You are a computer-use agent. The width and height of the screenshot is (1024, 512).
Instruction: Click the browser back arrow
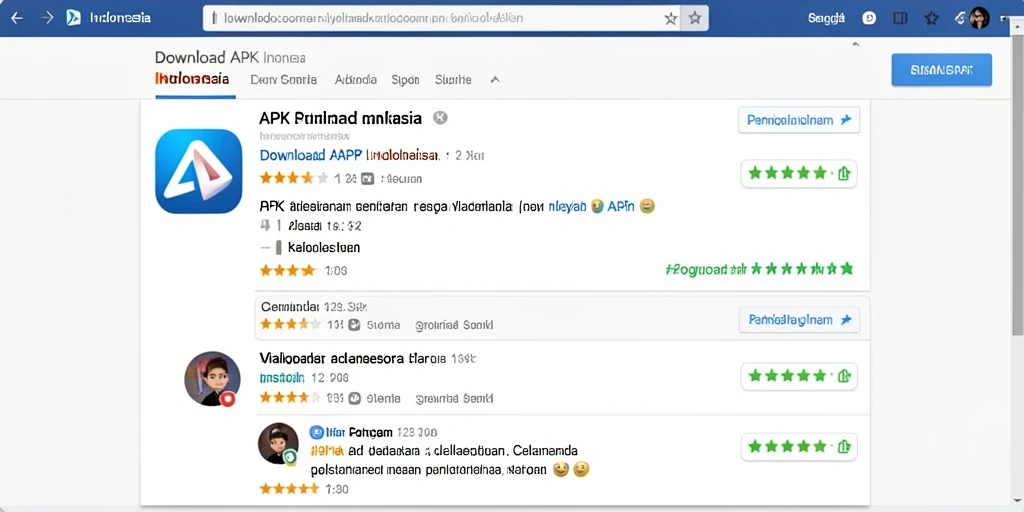(x=16, y=18)
